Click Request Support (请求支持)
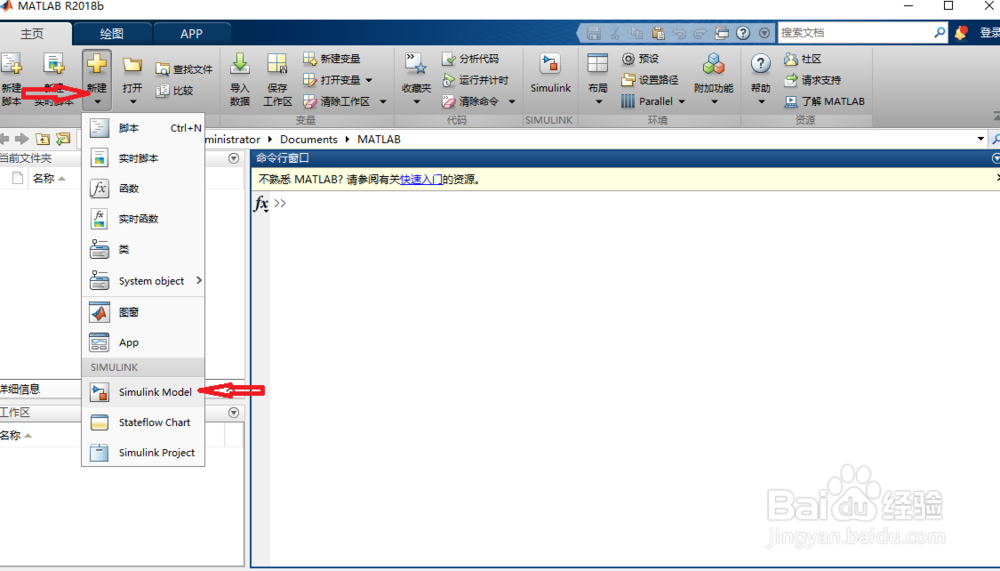 [x=812, y=80]
